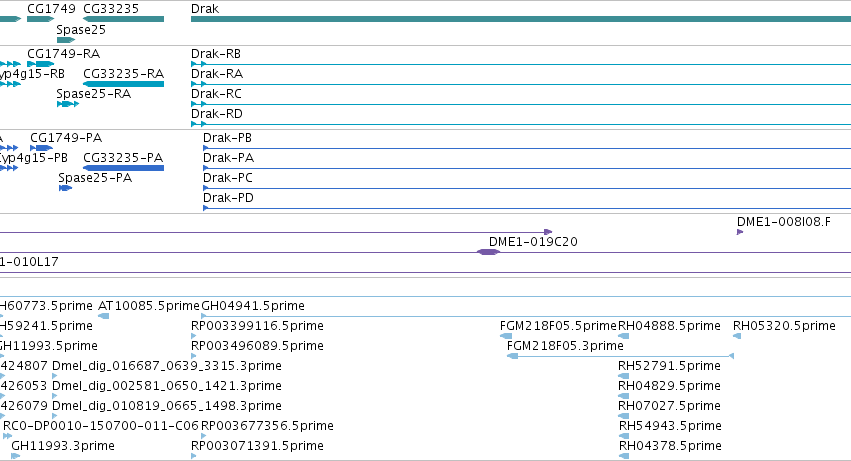Click the teal Spase25 gene arrow

pyautogui.click(x=66, y=40)
